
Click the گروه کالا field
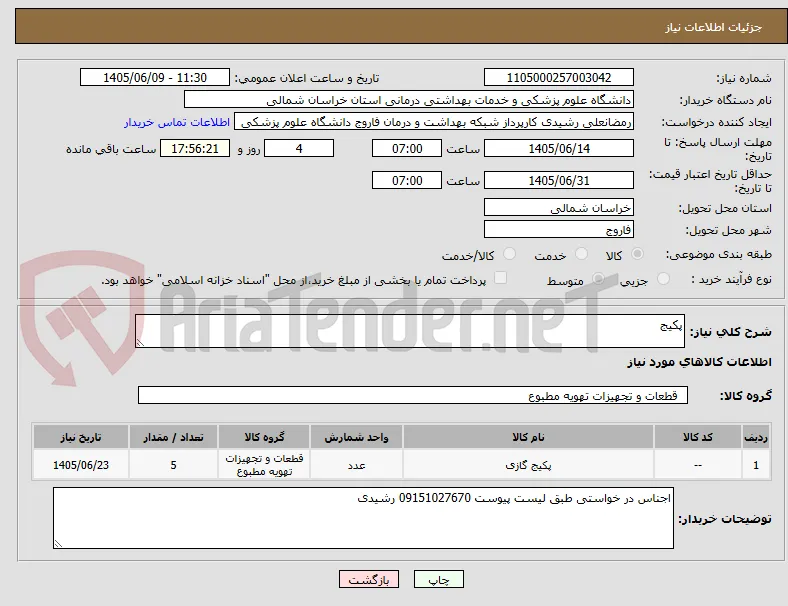[x=413, y=395]
